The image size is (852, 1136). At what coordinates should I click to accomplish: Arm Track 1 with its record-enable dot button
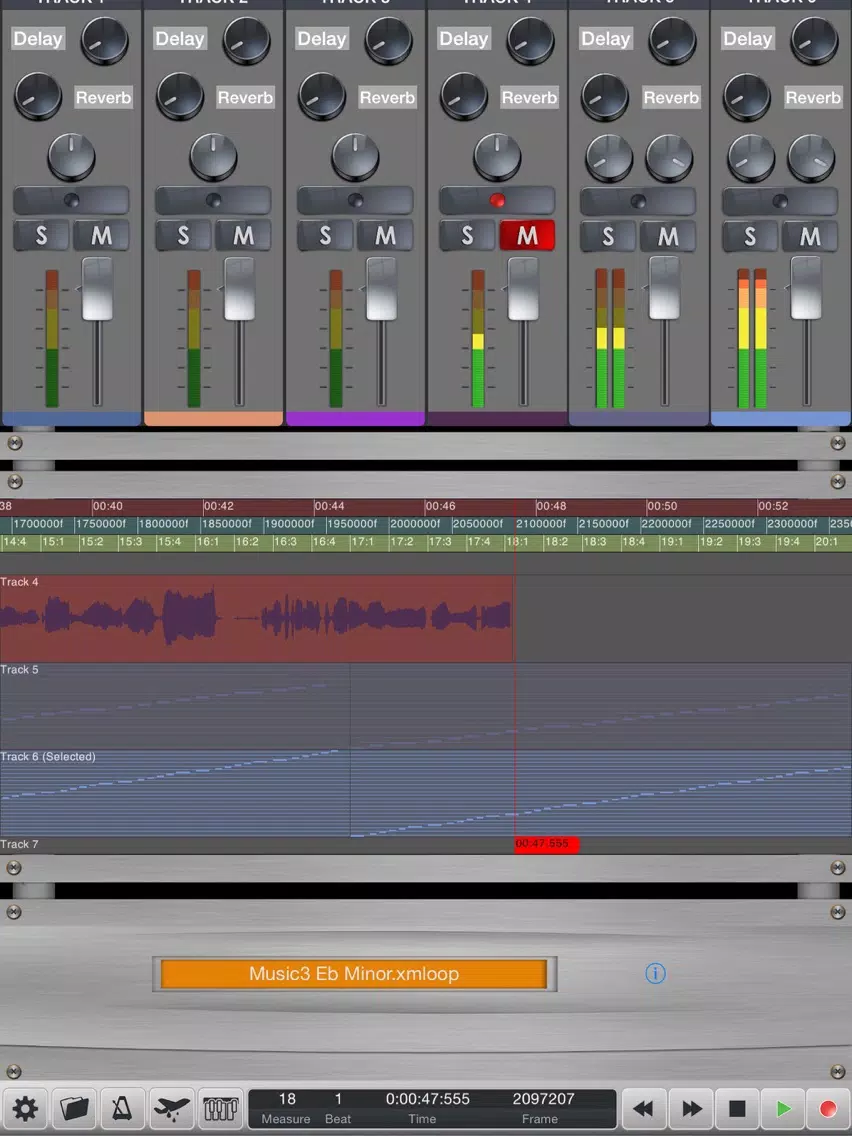(71, 200)
